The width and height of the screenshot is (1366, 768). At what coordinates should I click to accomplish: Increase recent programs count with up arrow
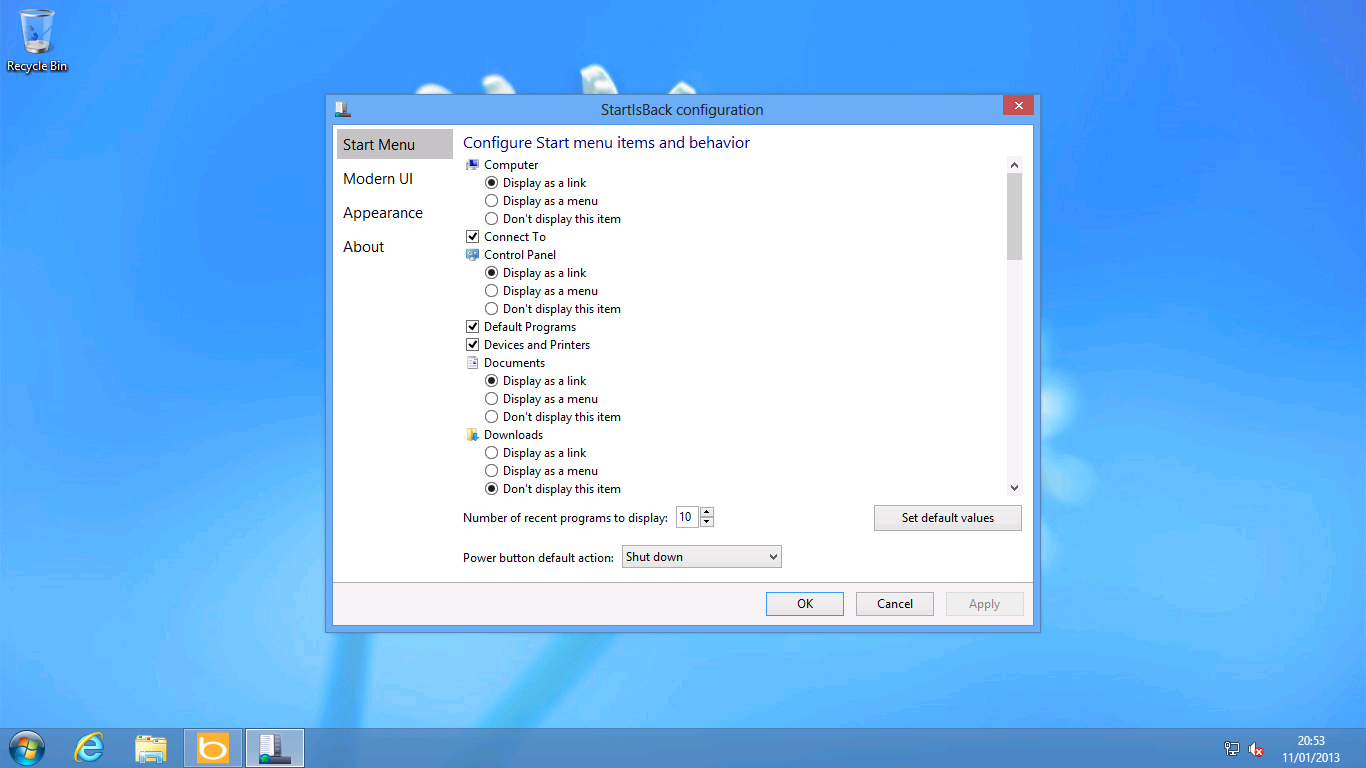click(x=707, y=513)
